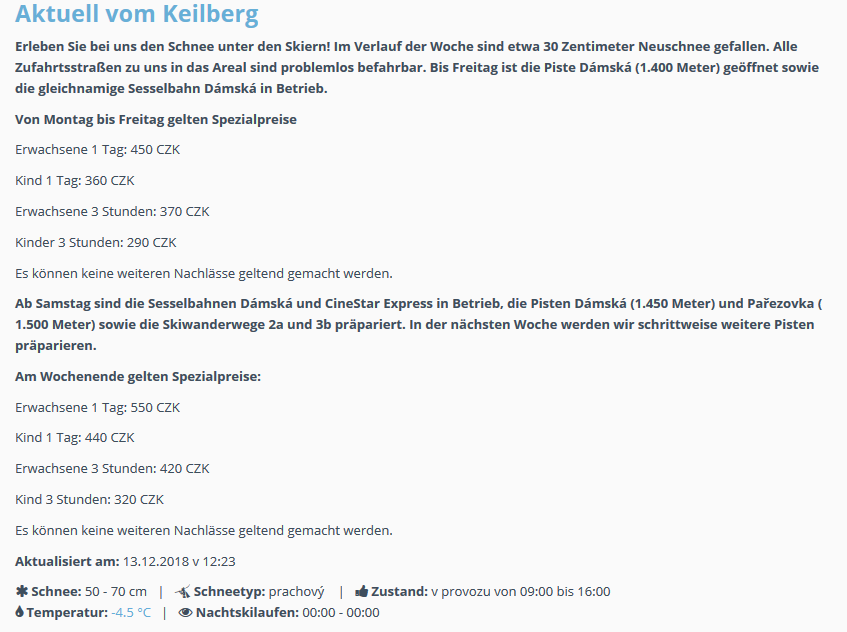Click the 'Zustand:' label
This screenshot has height=632, width=847.
point(400,591)
